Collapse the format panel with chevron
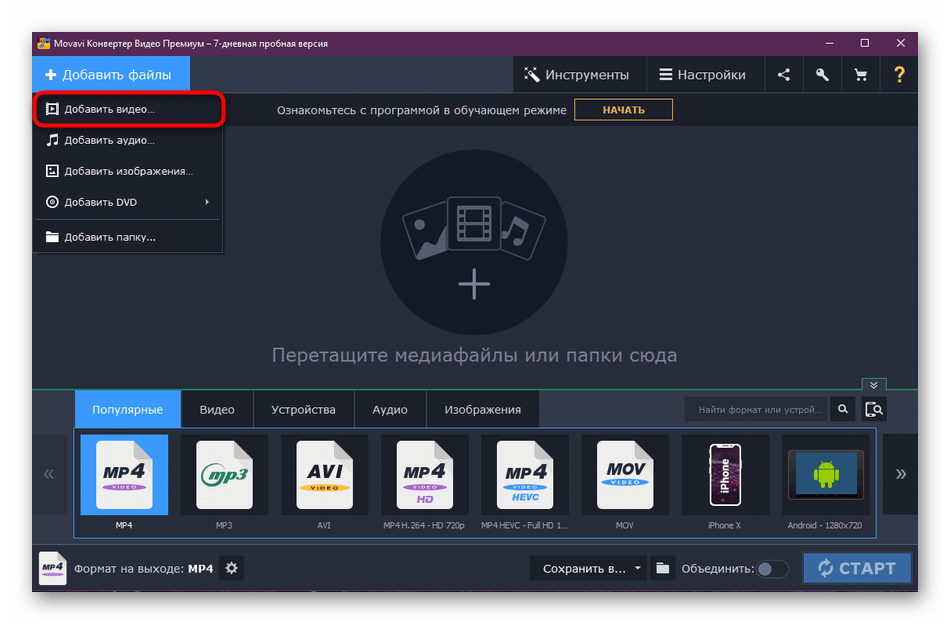The width and height of the screenshot is (950, 624). pos(874,385)
